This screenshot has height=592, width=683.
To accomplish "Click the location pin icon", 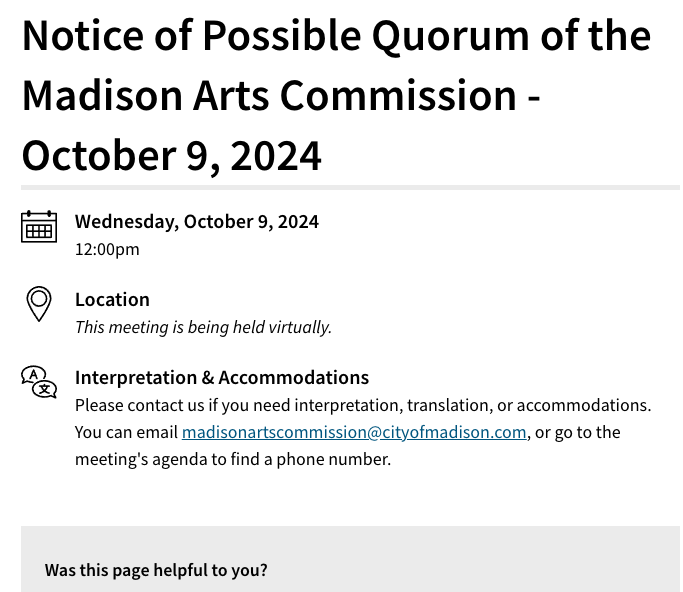I will click(39, 304).
